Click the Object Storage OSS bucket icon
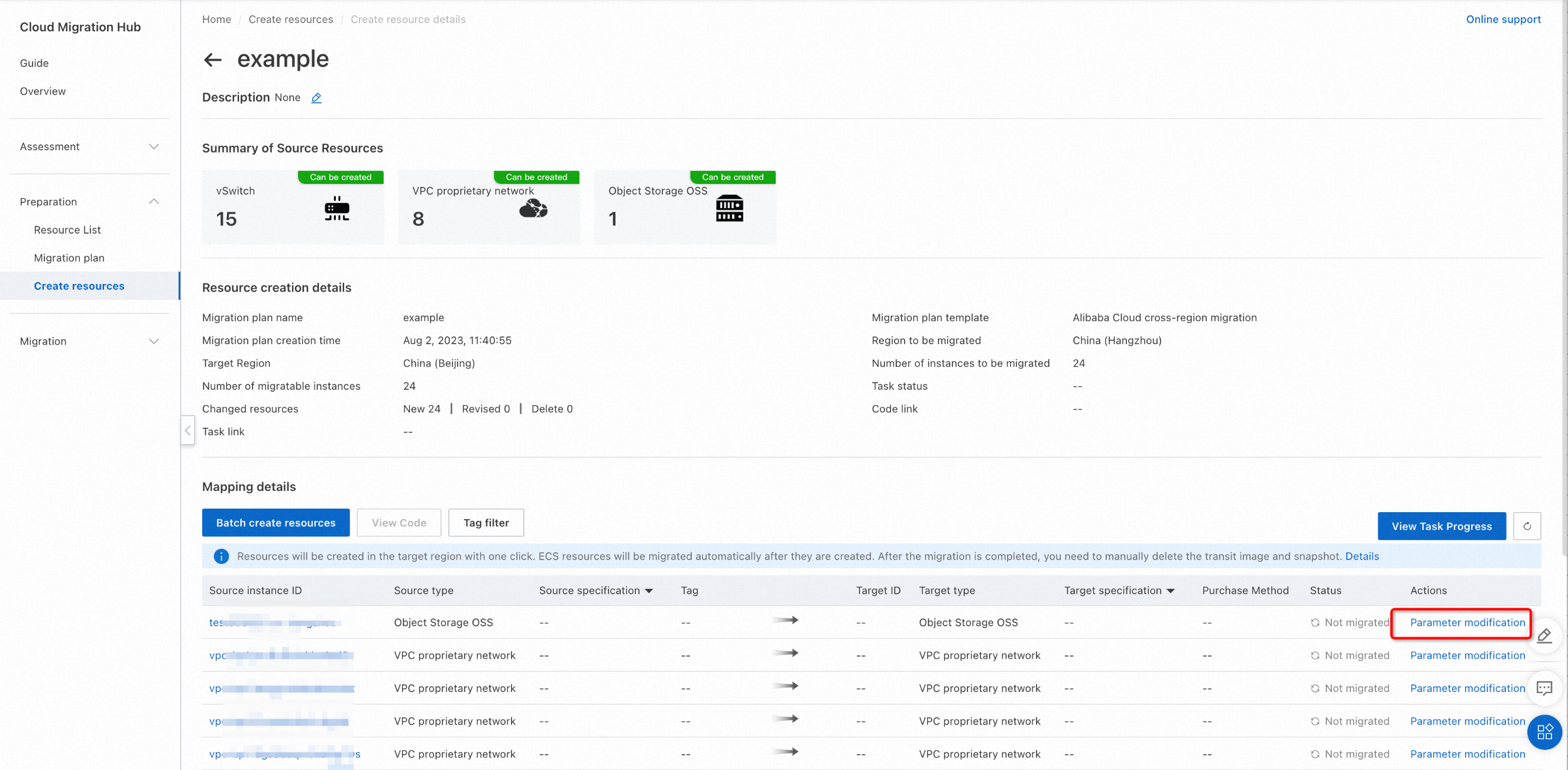This screenshot has width=1568, height=770. tap(729, 209)
